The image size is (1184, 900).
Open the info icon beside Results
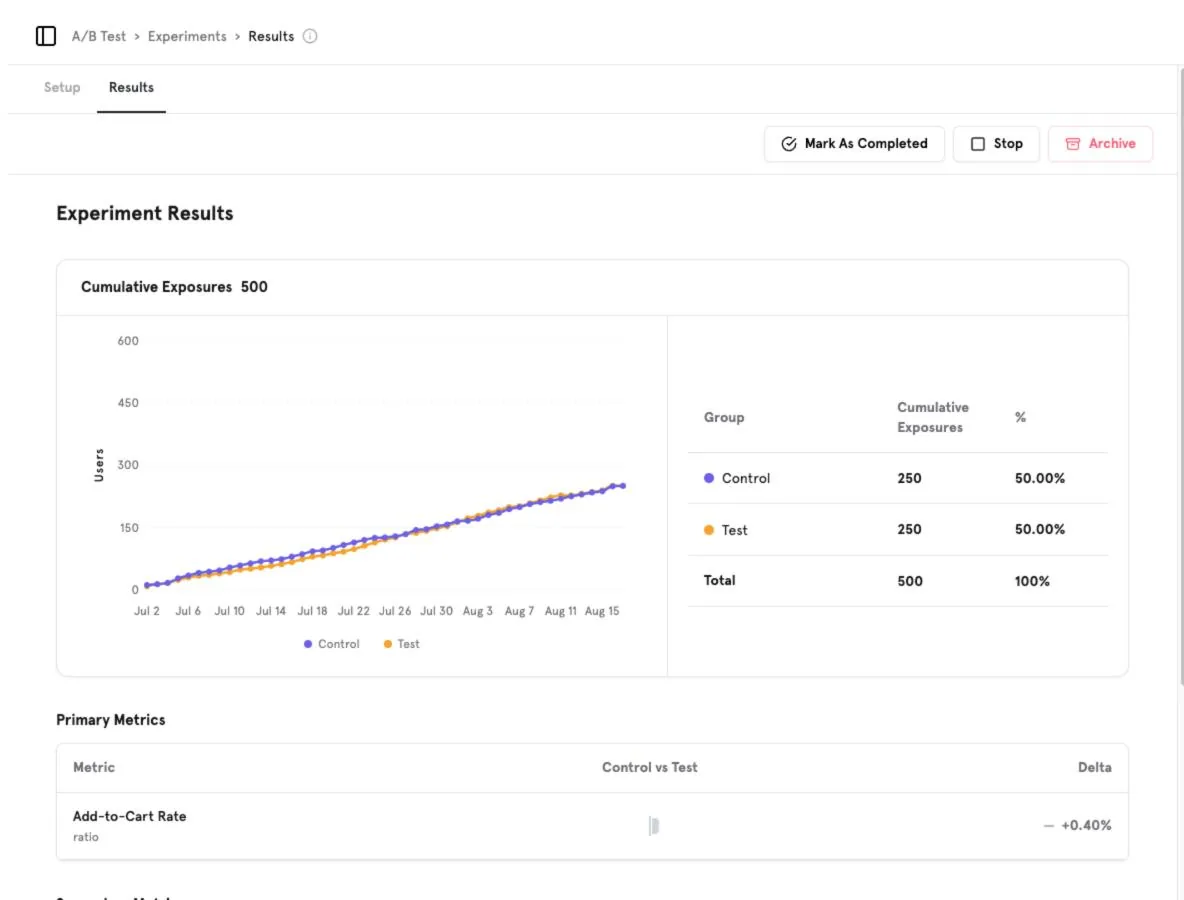coord(310,36)
